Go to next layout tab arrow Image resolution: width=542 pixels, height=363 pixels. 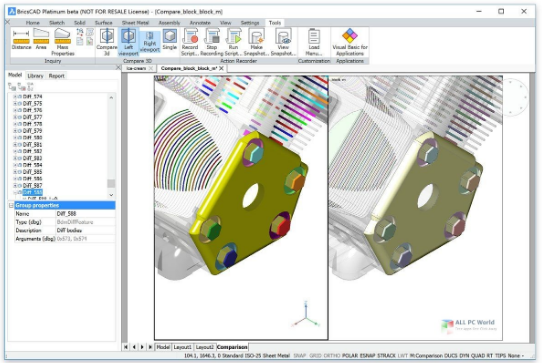[142, 347]
